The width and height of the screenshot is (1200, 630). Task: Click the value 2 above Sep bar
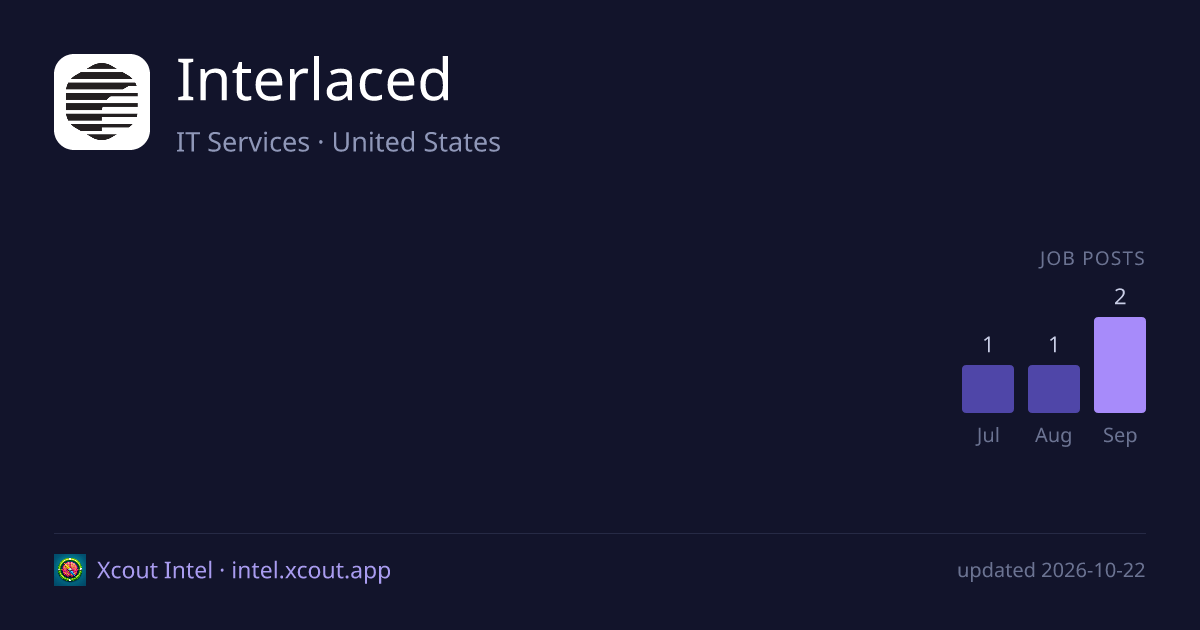point(1120,296)
